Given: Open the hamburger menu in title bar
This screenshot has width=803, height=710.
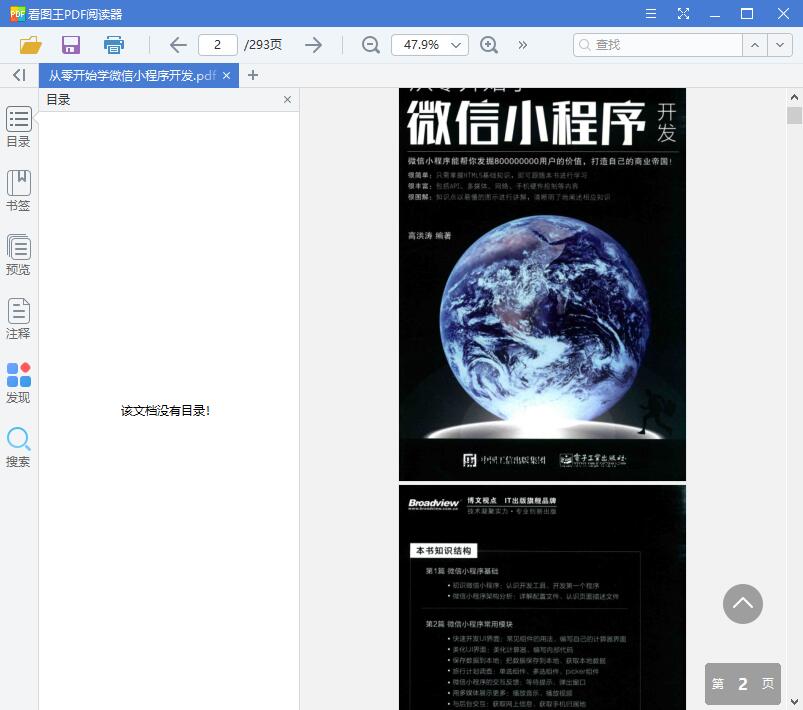Looking at the screenshot, I should [651, 13].
